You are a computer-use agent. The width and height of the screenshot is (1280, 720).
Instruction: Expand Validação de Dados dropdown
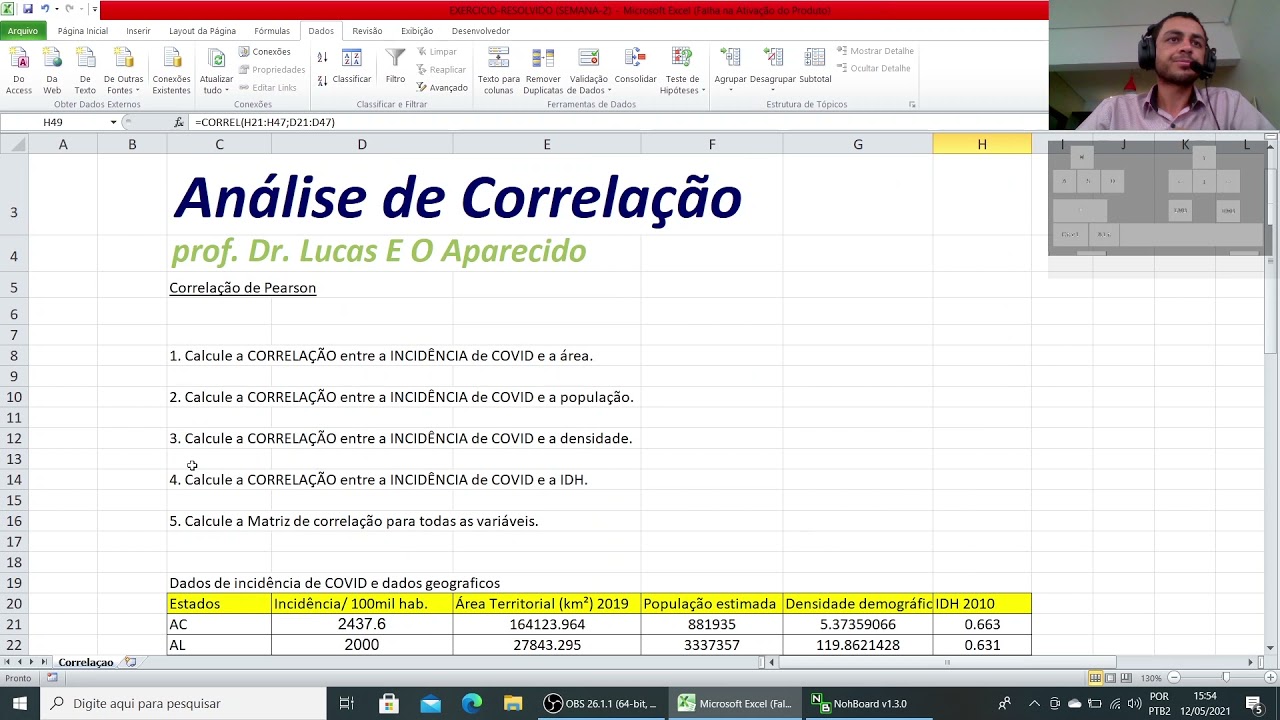(588, 85)
